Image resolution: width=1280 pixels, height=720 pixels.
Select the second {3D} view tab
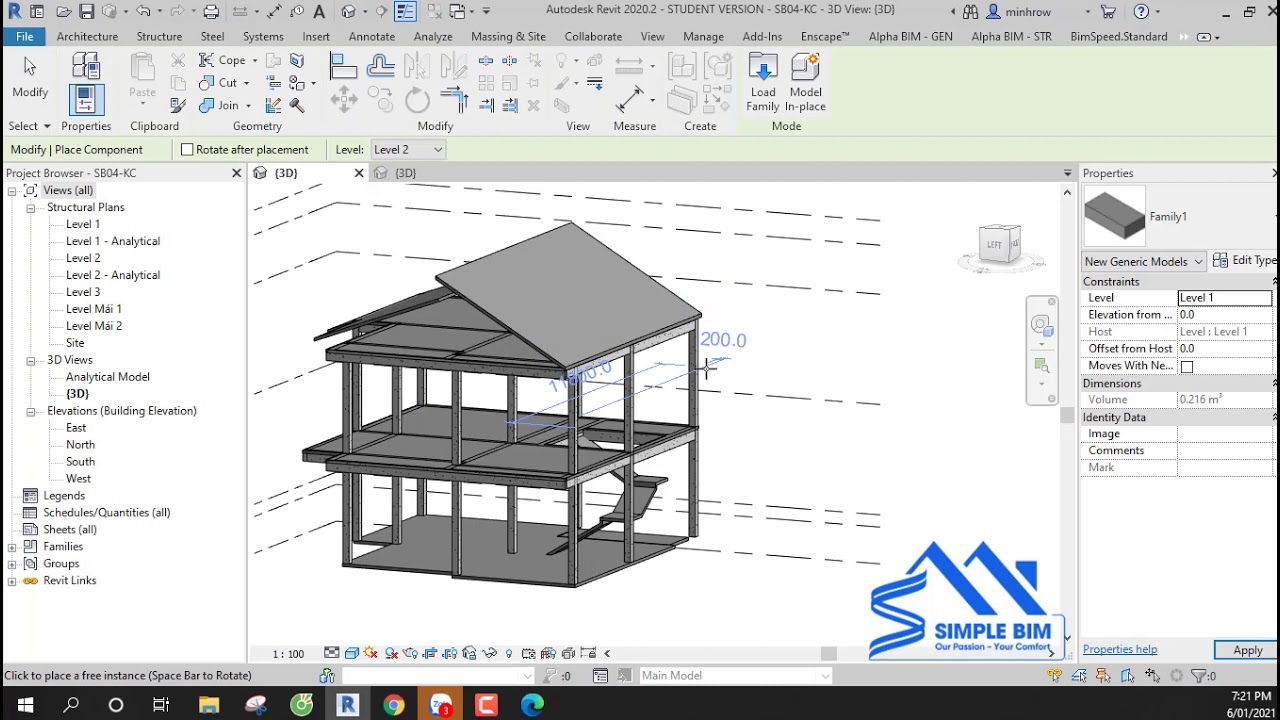(x=405, y=173)
